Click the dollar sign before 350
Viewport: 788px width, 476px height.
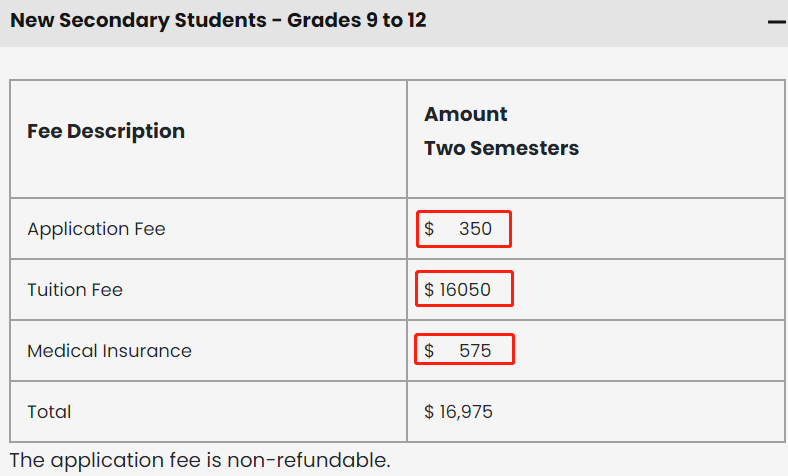(429, 229)
